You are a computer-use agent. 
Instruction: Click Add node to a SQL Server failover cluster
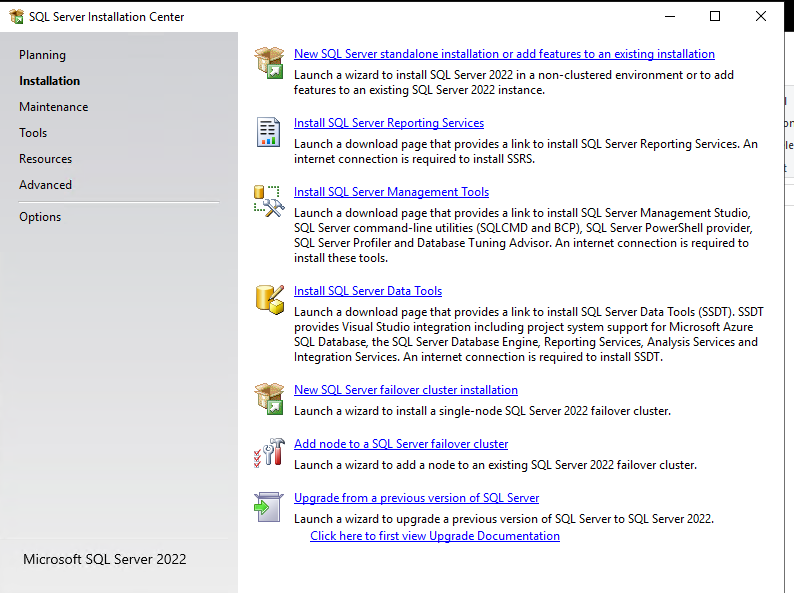pos(401,444)
